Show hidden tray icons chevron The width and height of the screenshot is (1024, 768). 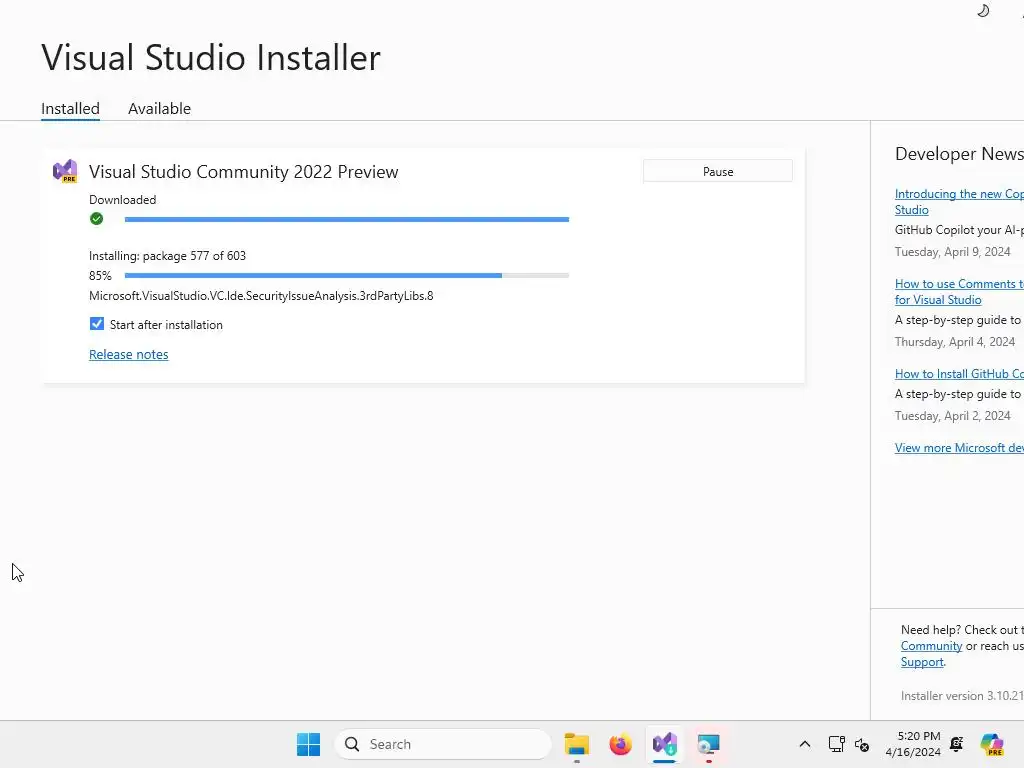805,744
